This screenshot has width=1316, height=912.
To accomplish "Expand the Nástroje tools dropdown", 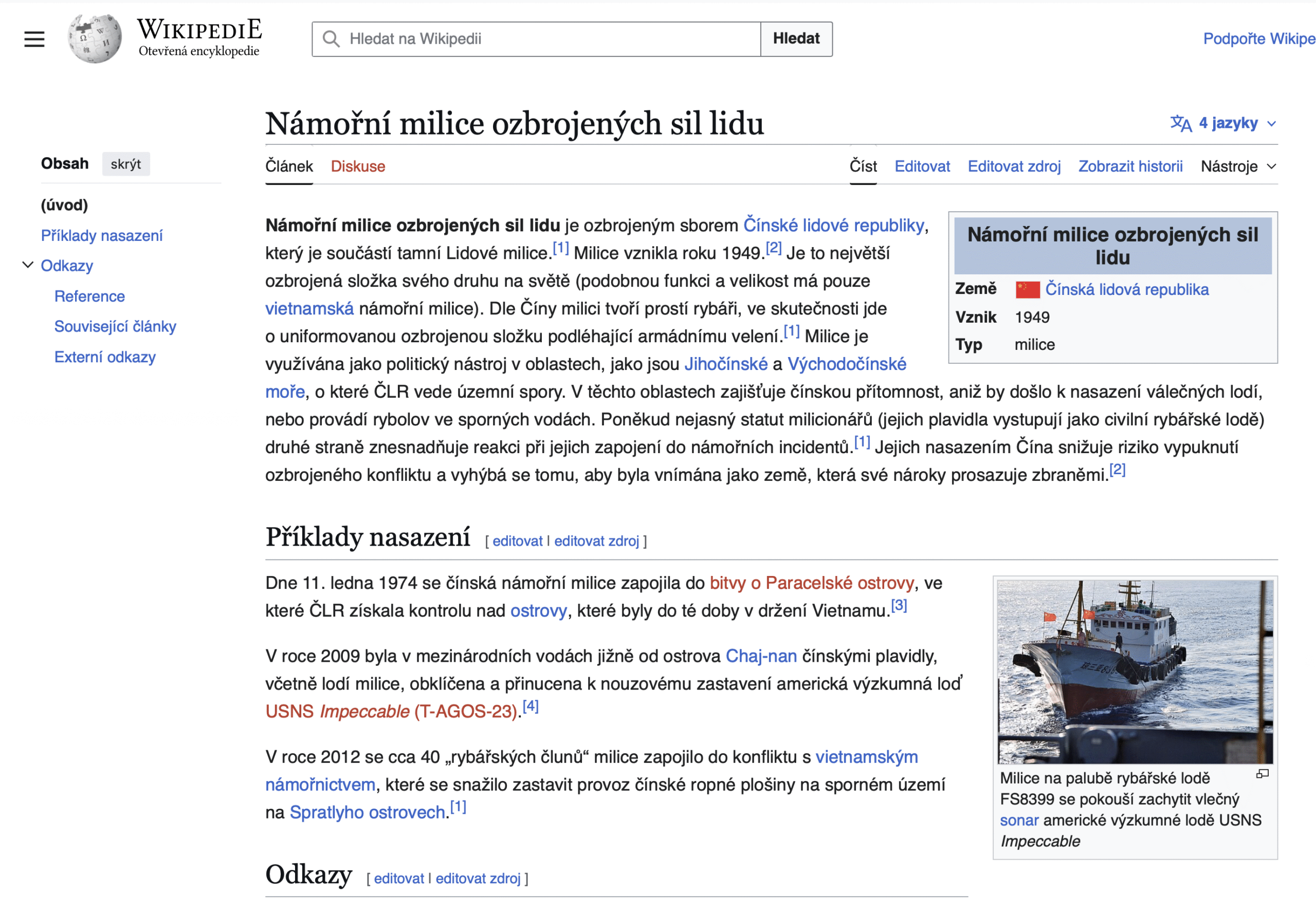I will point(1238,166).
